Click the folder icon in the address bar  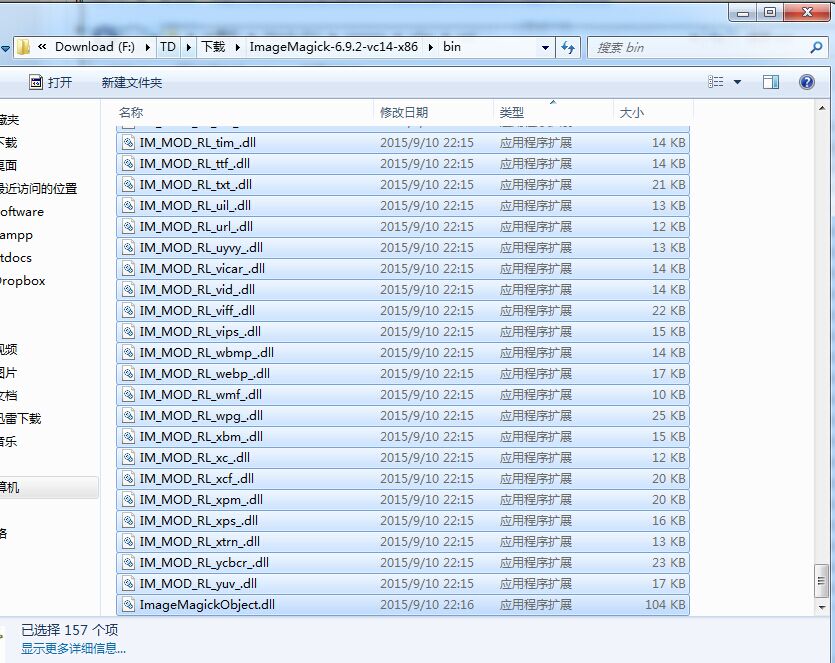[x=23, y=47]
